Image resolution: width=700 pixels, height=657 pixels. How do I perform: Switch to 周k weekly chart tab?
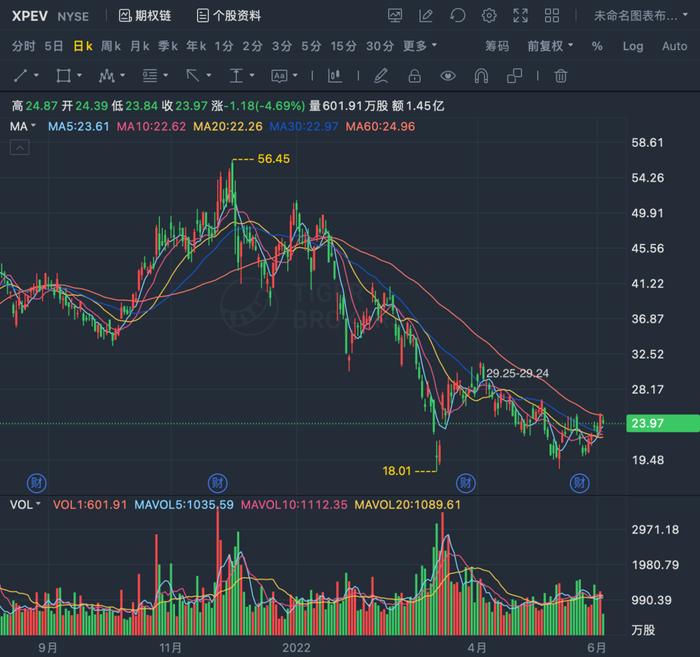click(x=110, y=46)
